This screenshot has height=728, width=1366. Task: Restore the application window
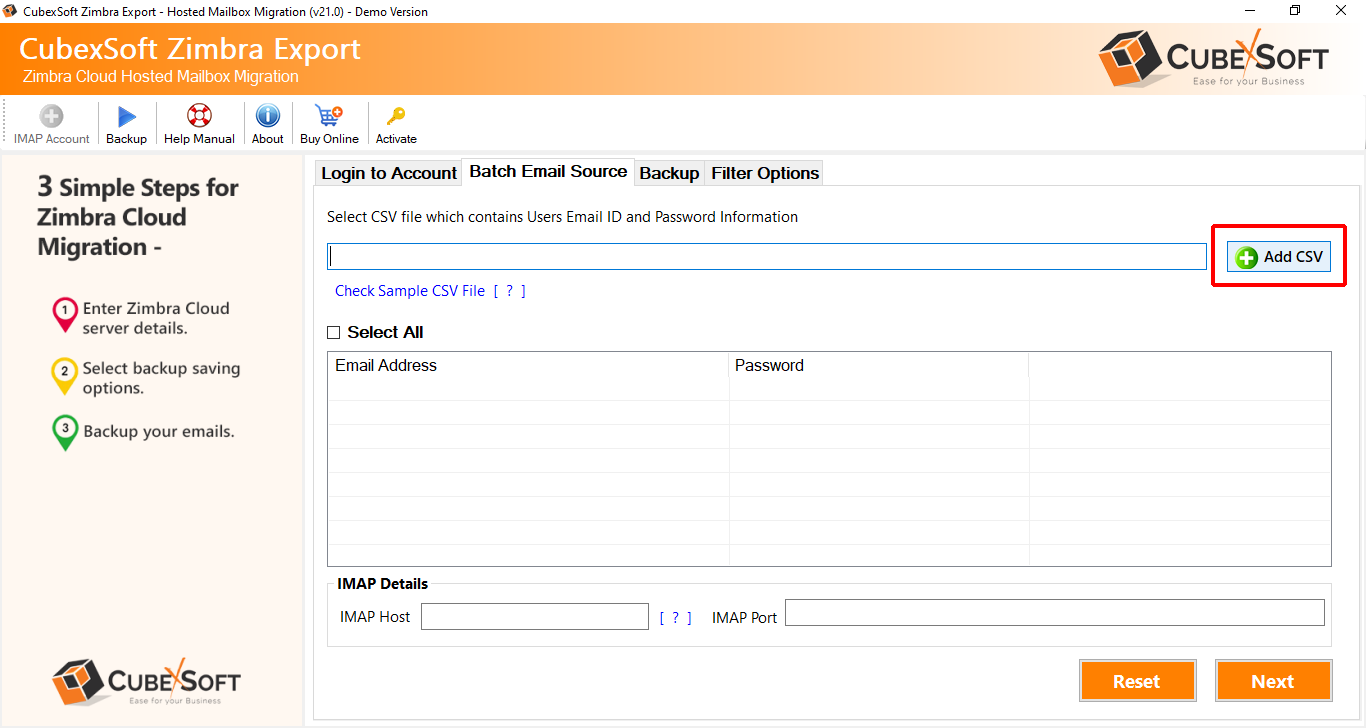click(1295, 11)
